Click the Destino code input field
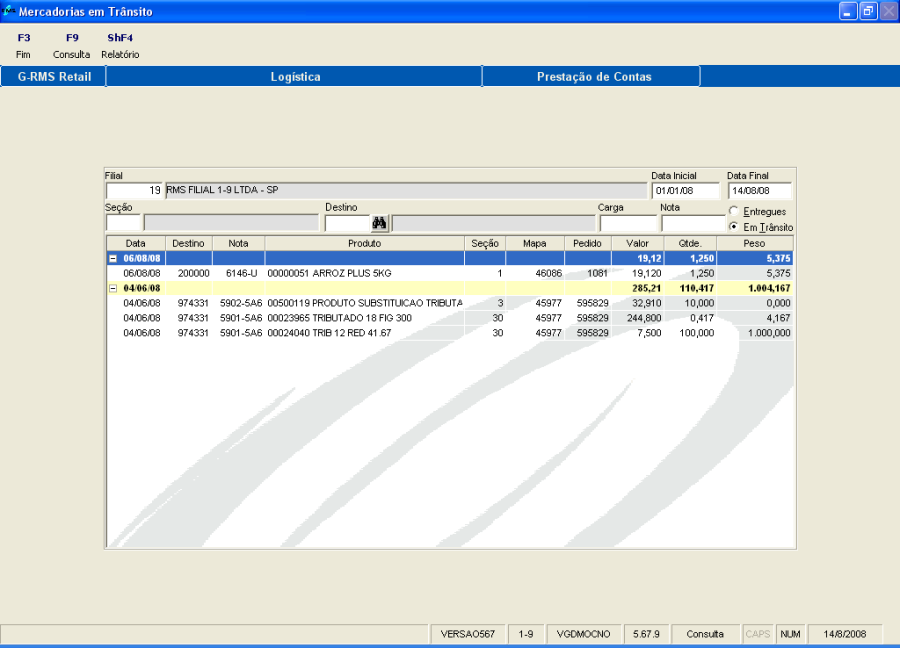 click(347, 223)
